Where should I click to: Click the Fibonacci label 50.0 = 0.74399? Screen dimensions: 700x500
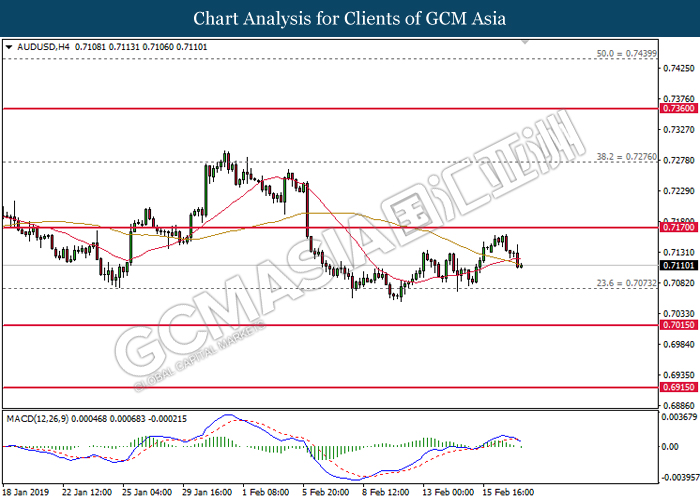[627, 54]
